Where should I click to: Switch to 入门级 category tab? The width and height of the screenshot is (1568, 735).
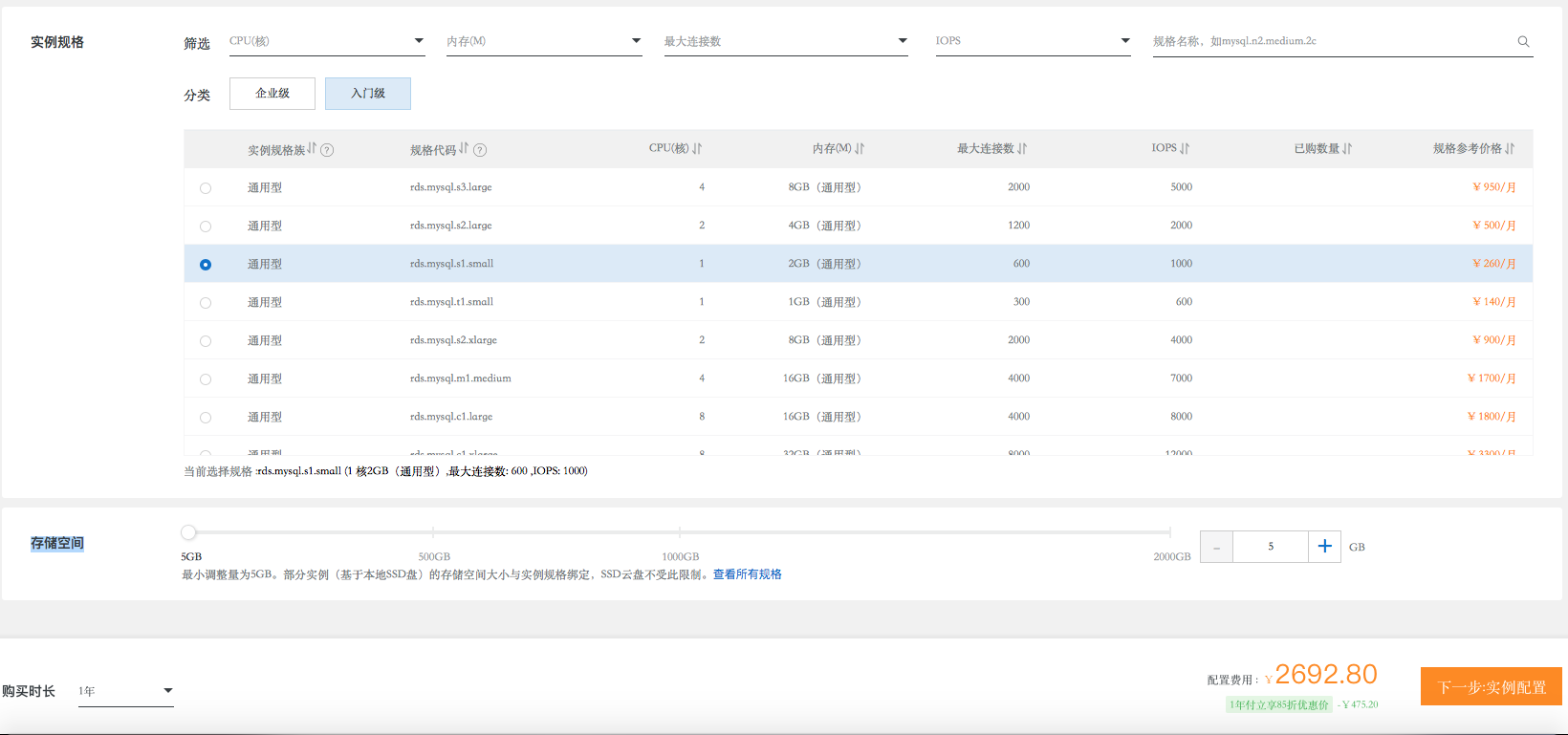tap(368, 94)
